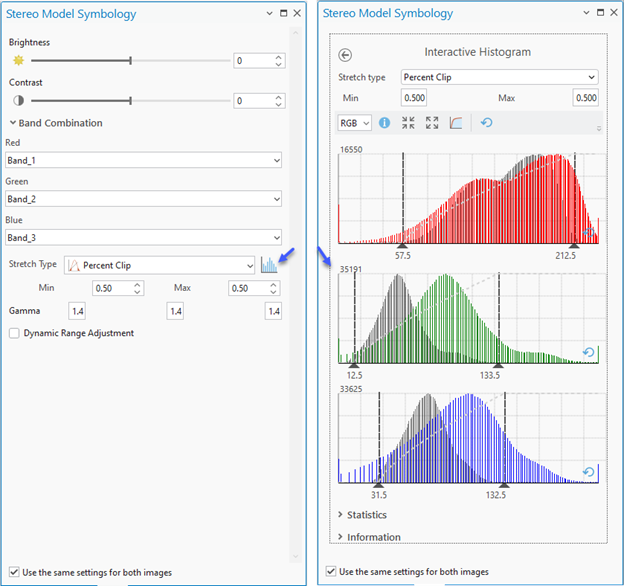Reset the green band histogram
The width and height of the screenshot is (624, 586).
pyautogui.click(x=588, y=352)
